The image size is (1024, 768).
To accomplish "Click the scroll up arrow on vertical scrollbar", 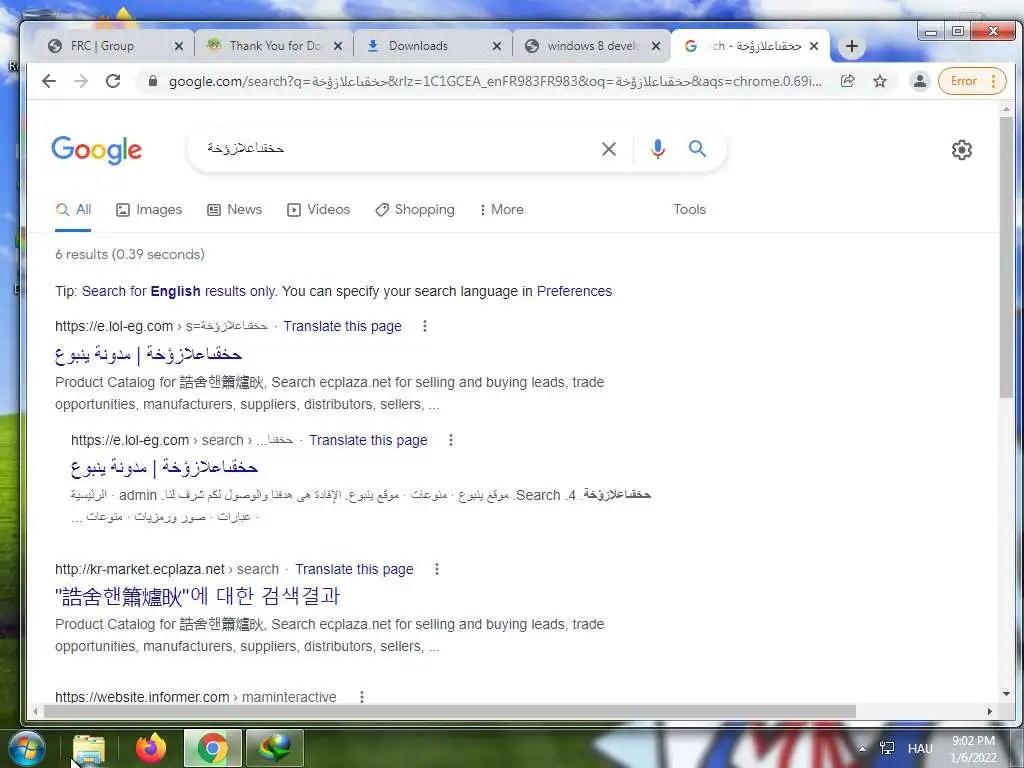I will [1006, 109].
